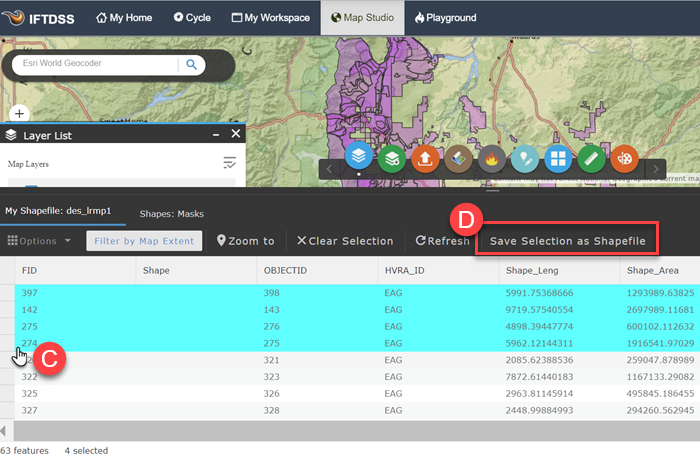Click the Clear Selection button
This screenshot has width=700, height=459.
pos(345,241)
